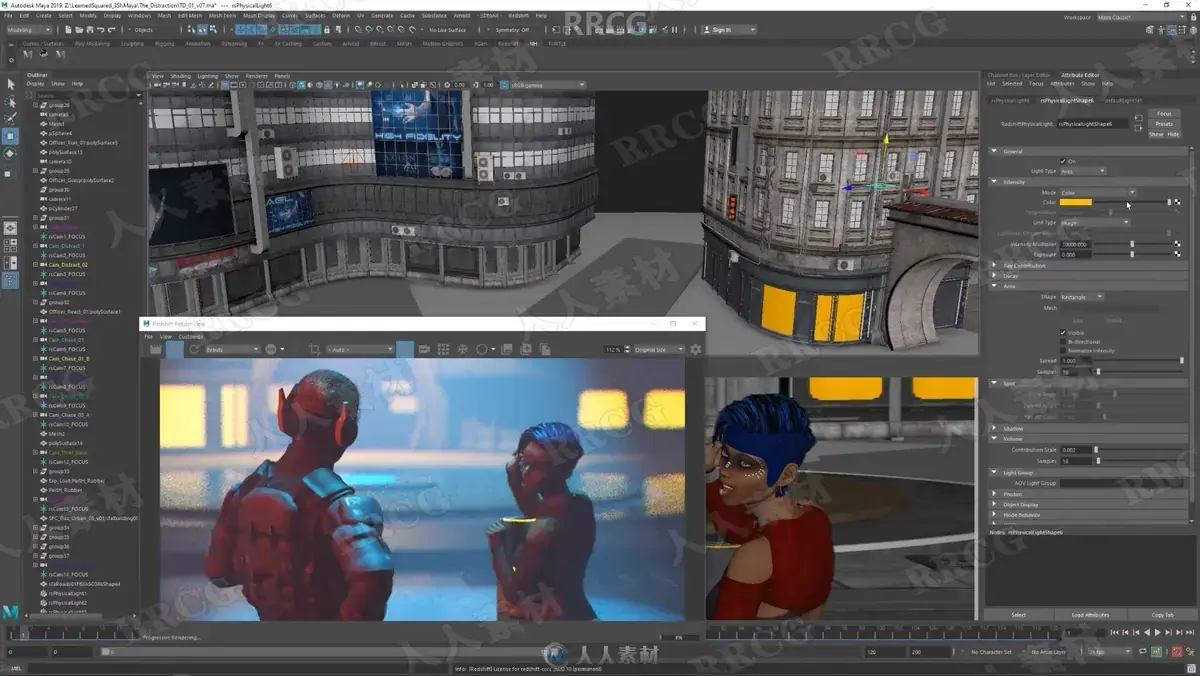Click the Copy Tab button
The width and height of the screenshot is (1200, 676).
click(x=1162, y=615)
